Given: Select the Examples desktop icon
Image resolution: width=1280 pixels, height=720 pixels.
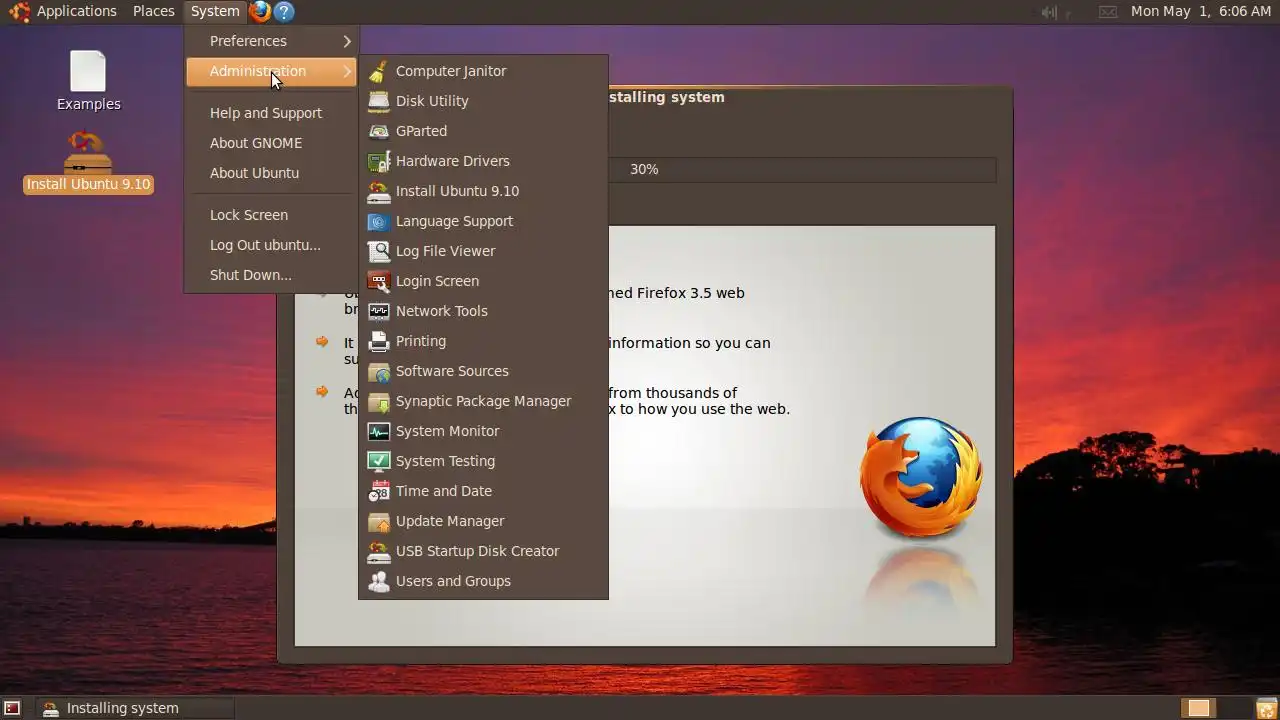Looking at the screenshot, I should 88,81.
